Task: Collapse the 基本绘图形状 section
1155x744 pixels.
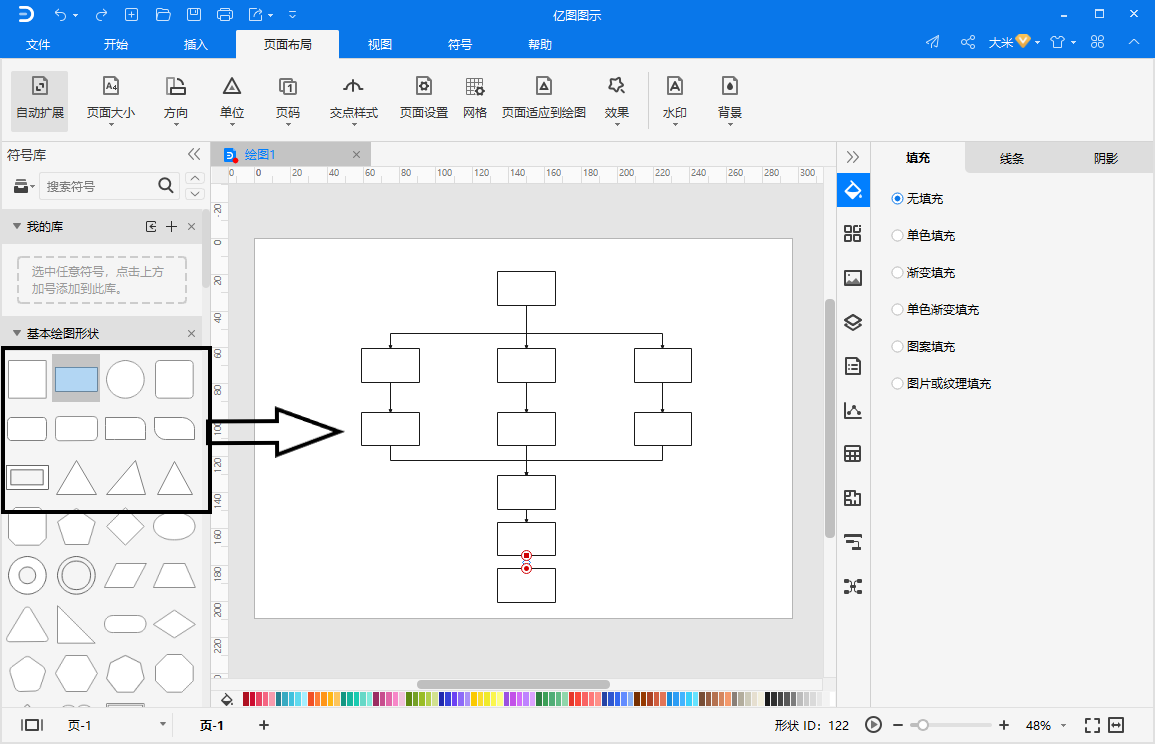Action: click(16, 333)
